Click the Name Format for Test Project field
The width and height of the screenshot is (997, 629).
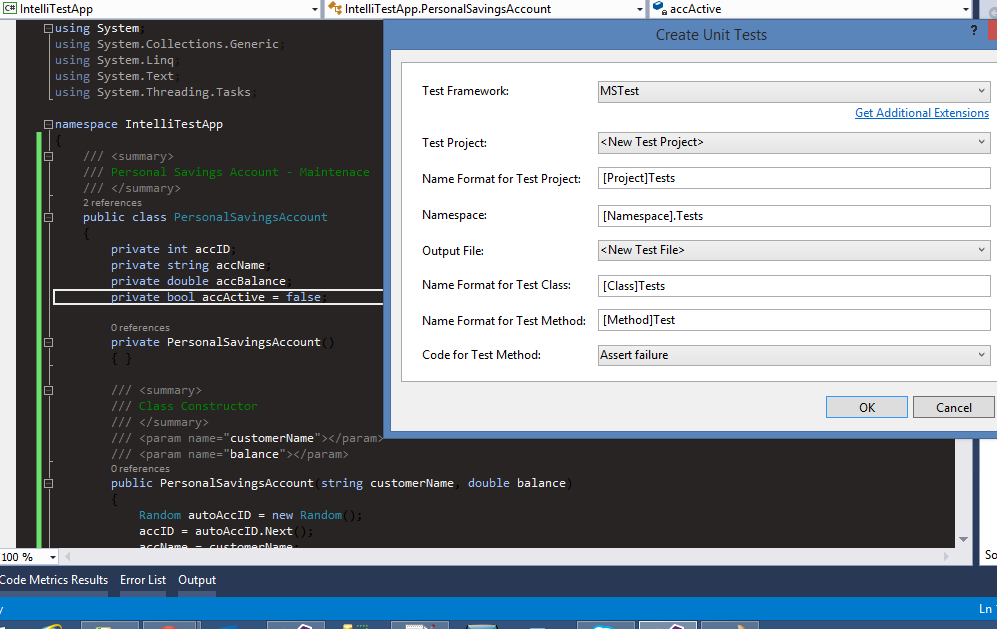pos(794,178)
